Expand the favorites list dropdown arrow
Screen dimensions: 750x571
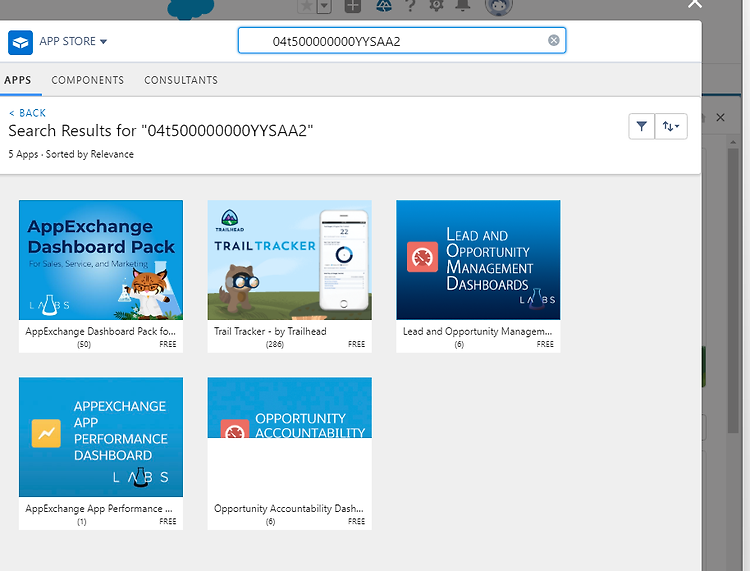point(324,6)
